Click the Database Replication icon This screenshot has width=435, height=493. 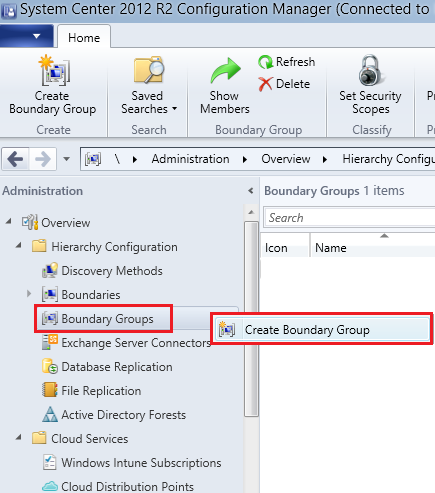click(50, 366)
